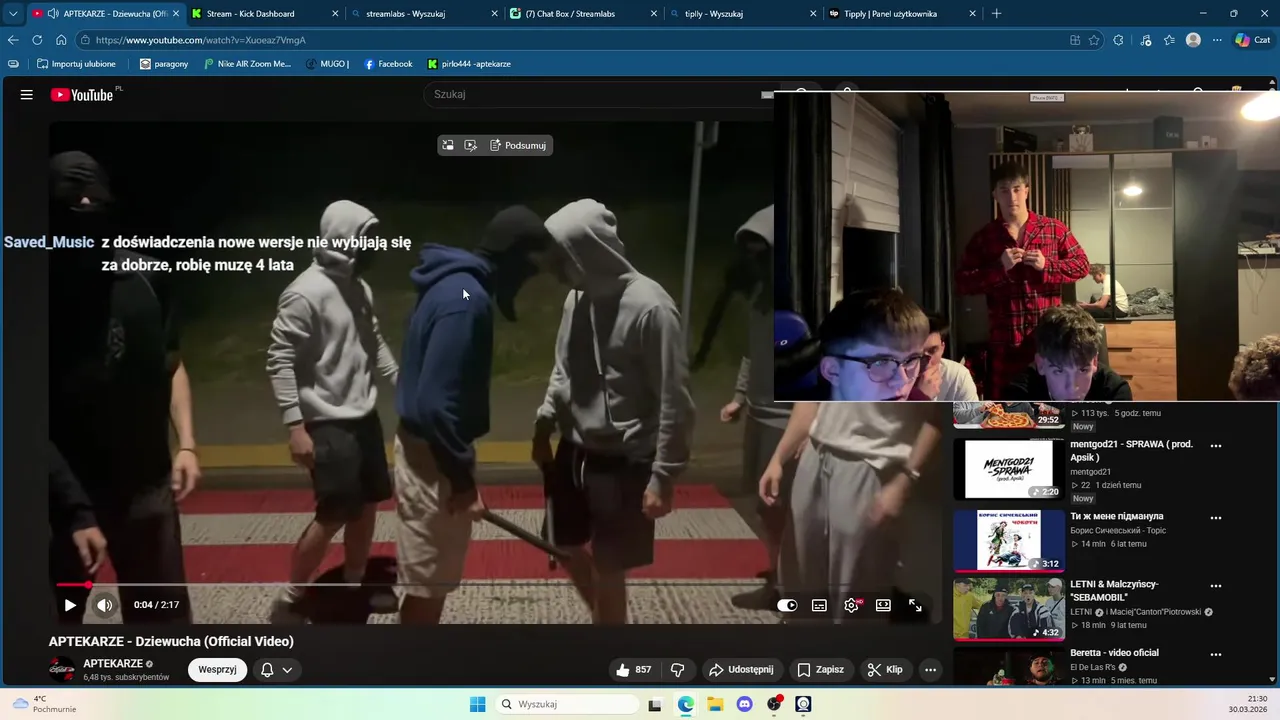Open options for mentgod21 SPRAWA video
This screenshot has width=1280, height=720.
[x=1216, y=446]
